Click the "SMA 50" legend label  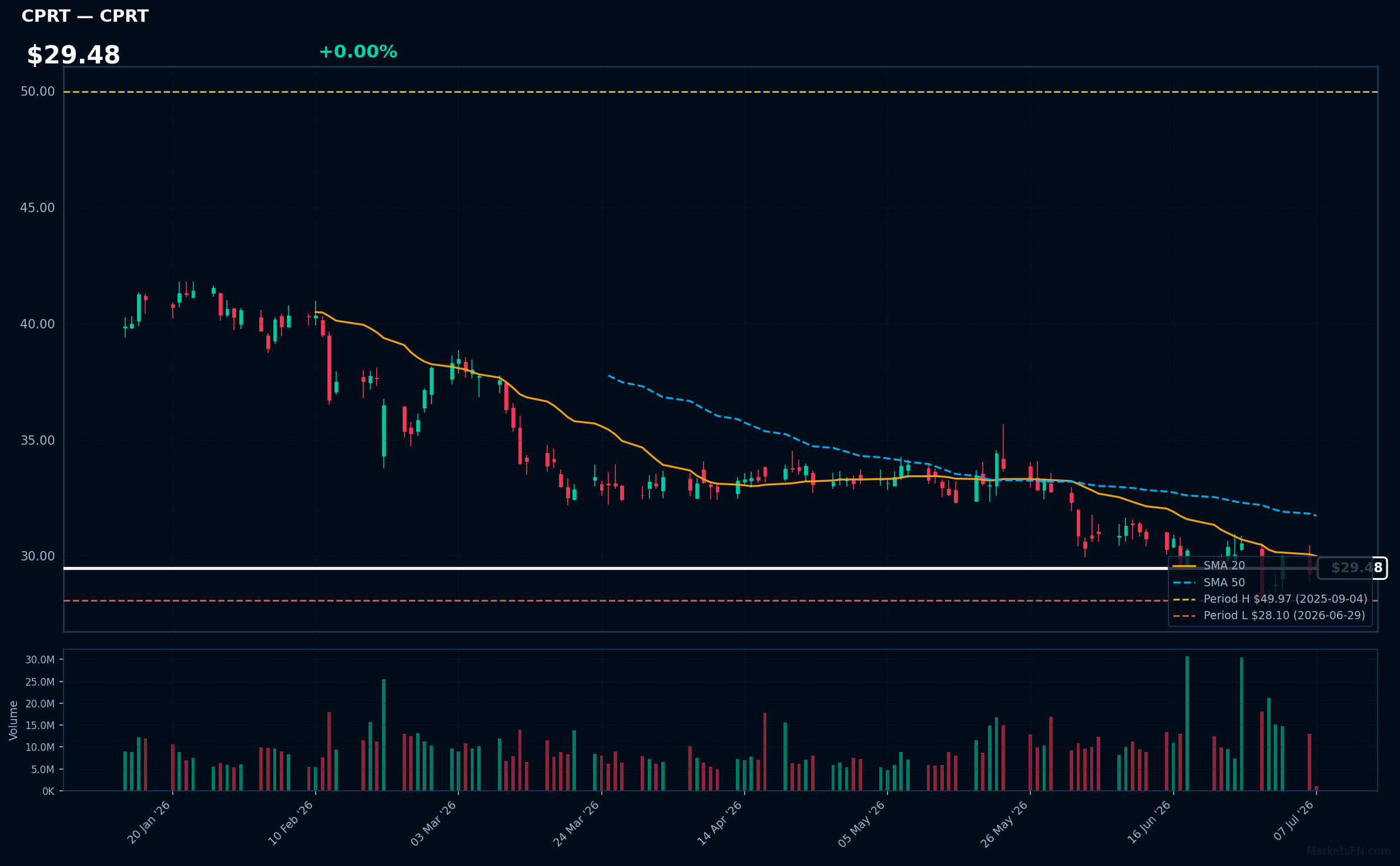pos(1224,583)
